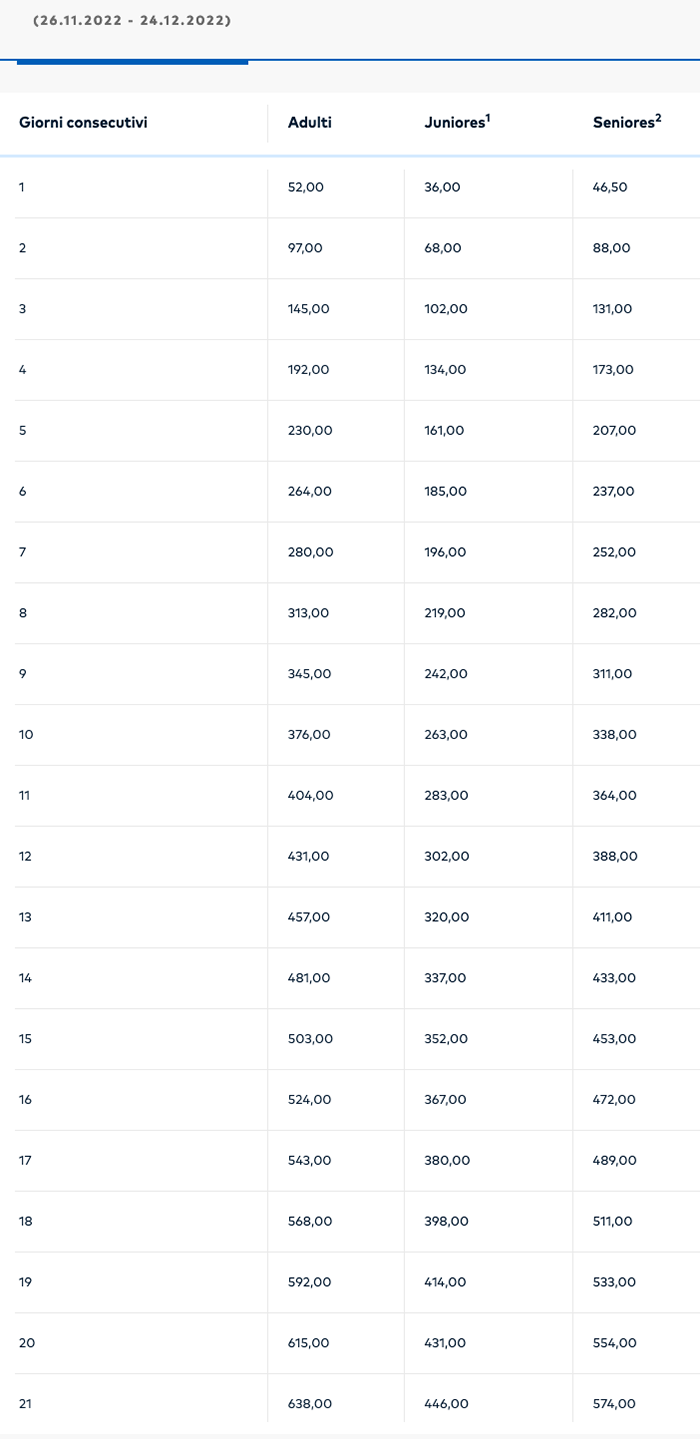Click the Juniores price 337,00
The height and width of the screenshot is (1439, 700).
(445, 978)
